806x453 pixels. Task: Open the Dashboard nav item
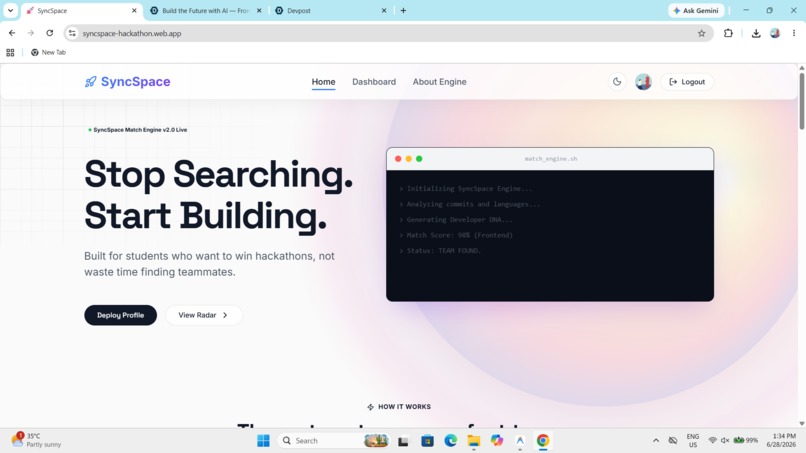(x=374, y=82)
